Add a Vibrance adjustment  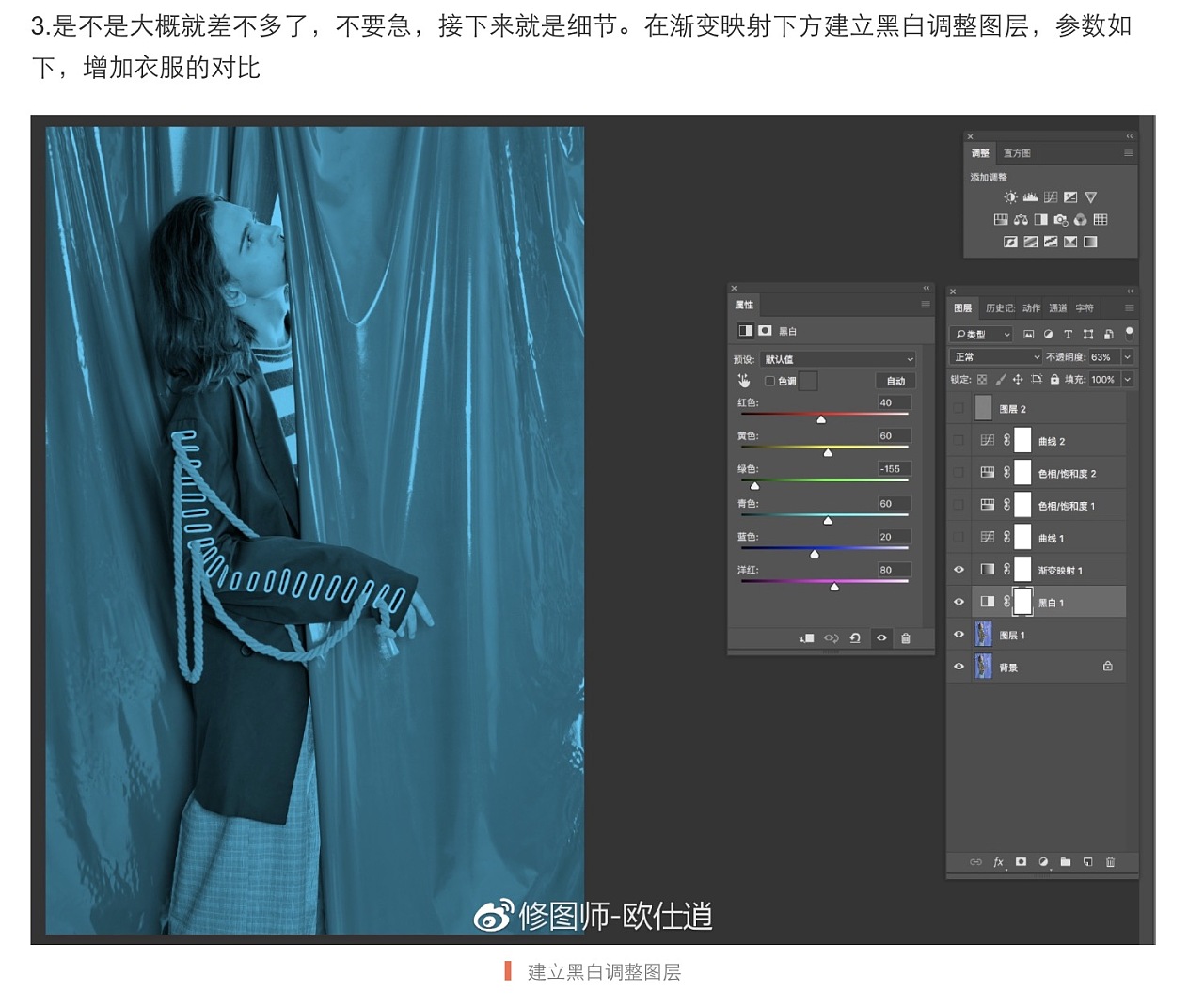click(1091, 197)
